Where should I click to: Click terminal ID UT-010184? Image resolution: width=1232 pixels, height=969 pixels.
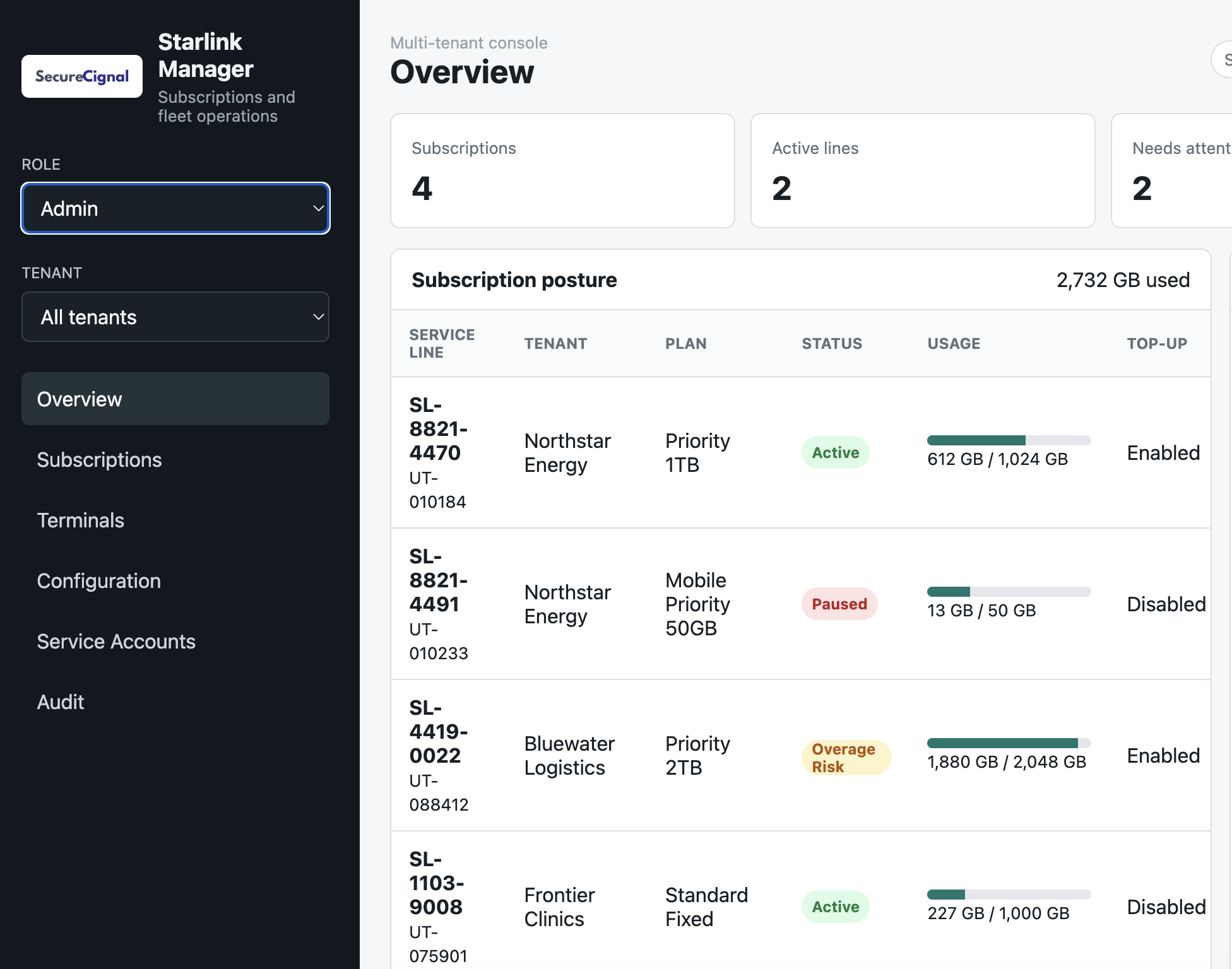437,490
